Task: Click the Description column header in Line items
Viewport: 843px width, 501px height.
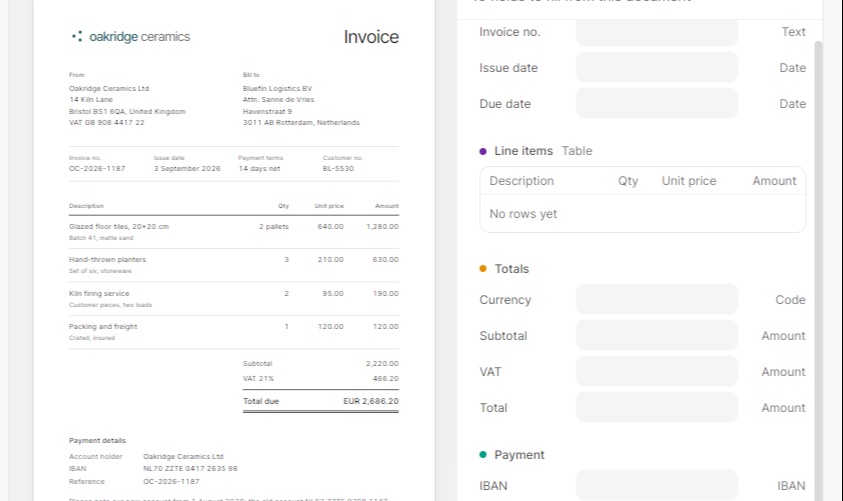Action: pyautogui.click(x=521, y=181)
